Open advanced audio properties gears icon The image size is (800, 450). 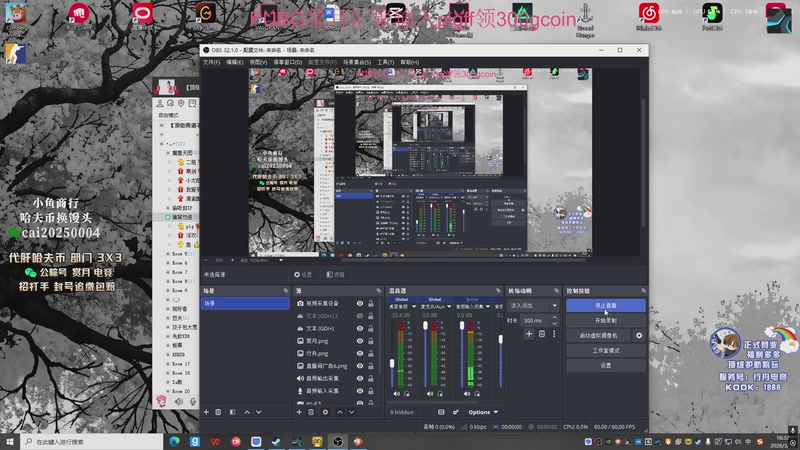(456, 412)
